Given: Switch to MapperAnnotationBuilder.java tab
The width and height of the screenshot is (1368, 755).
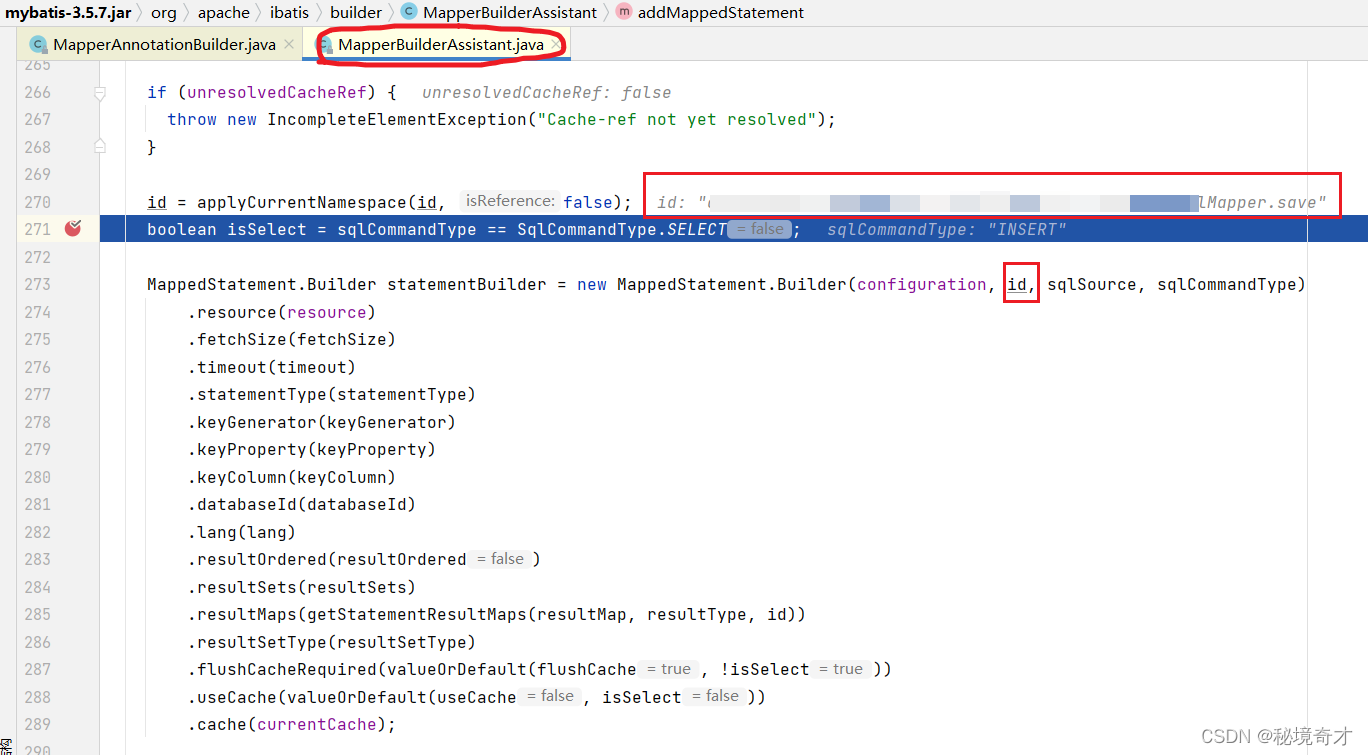Looking at the screenshot, I should pyautogui.click(x=164, y=45).
